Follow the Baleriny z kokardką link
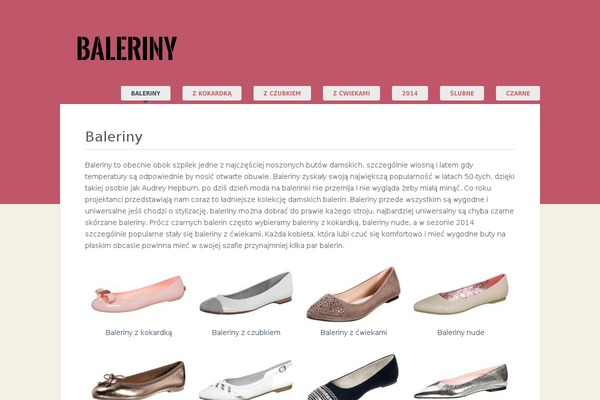The height and width of the screenshot is (400, 600). pyautogui.click(x=139, y=333)
